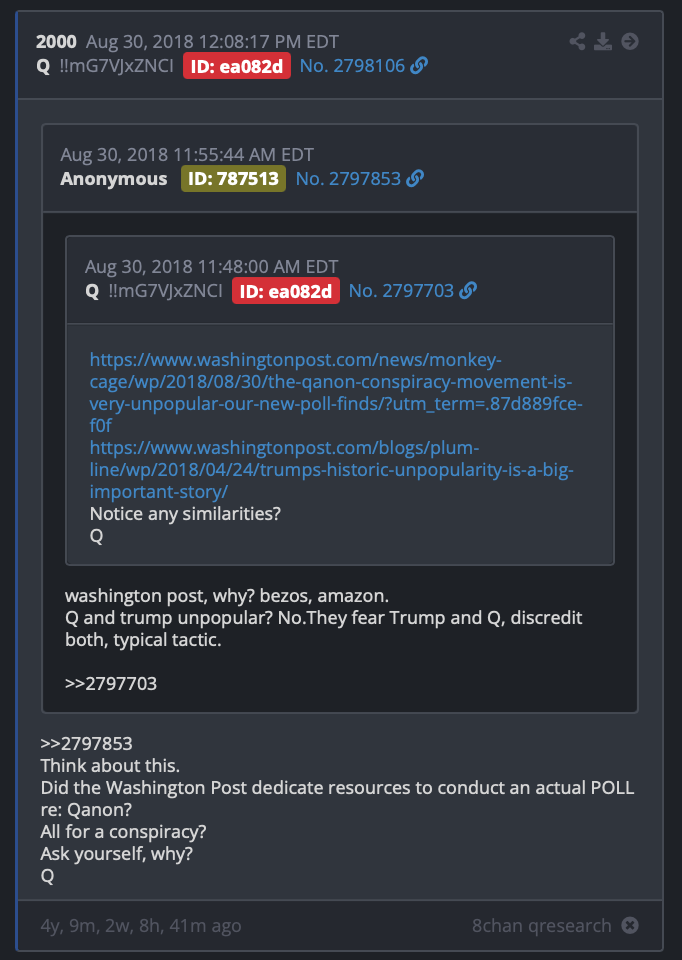Click the red ID: ea082d badge in nested post
The image size is (682, 960).
286,291
